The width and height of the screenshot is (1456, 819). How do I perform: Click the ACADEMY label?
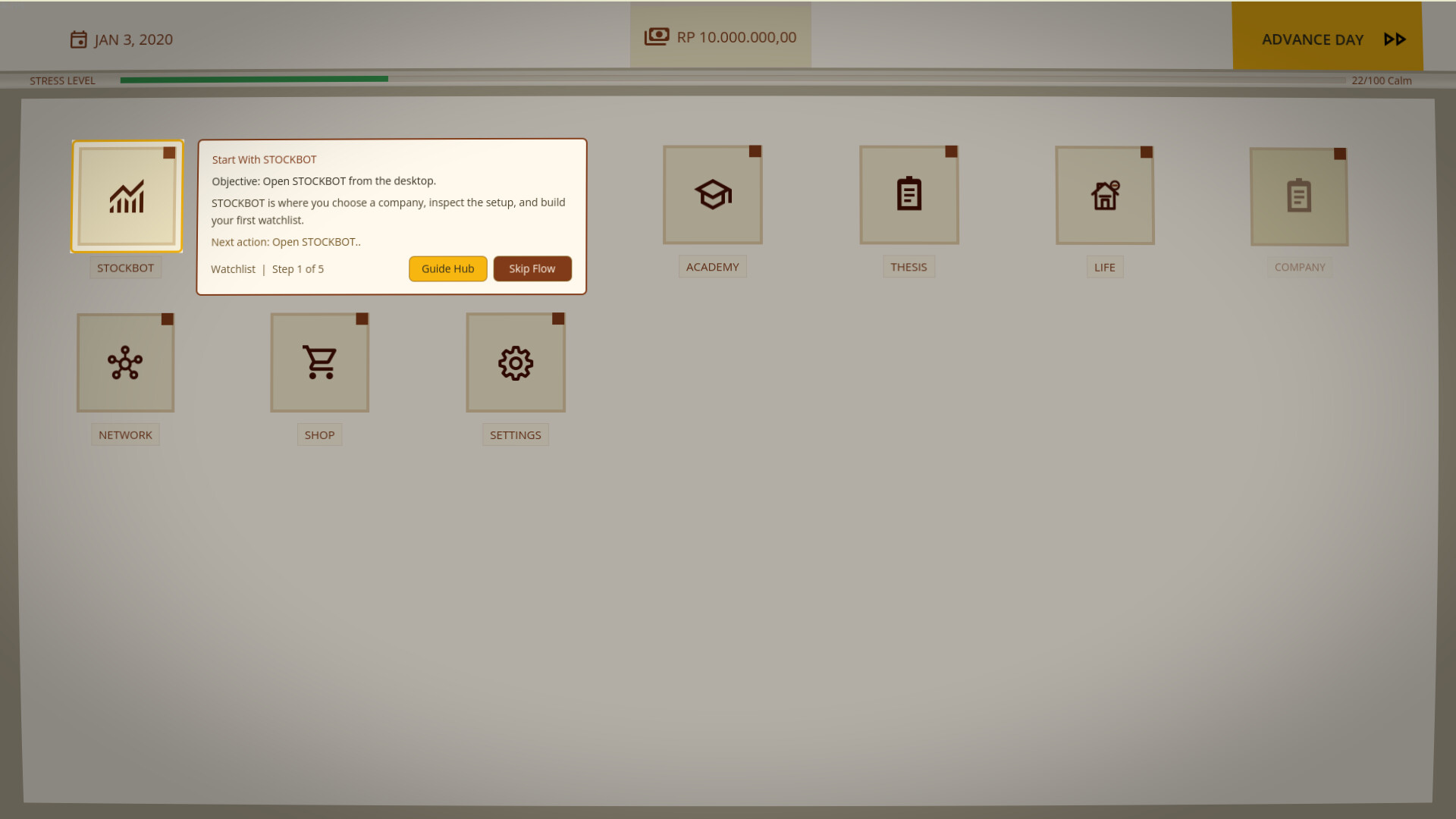(x=712, y=267)
